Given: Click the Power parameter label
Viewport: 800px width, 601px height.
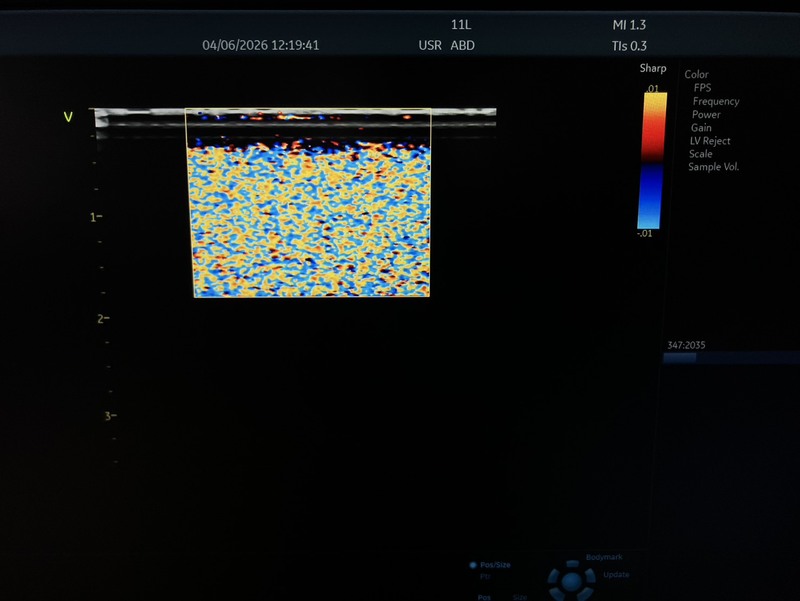Looking at the screenshot, I should [x=706, y=114].
